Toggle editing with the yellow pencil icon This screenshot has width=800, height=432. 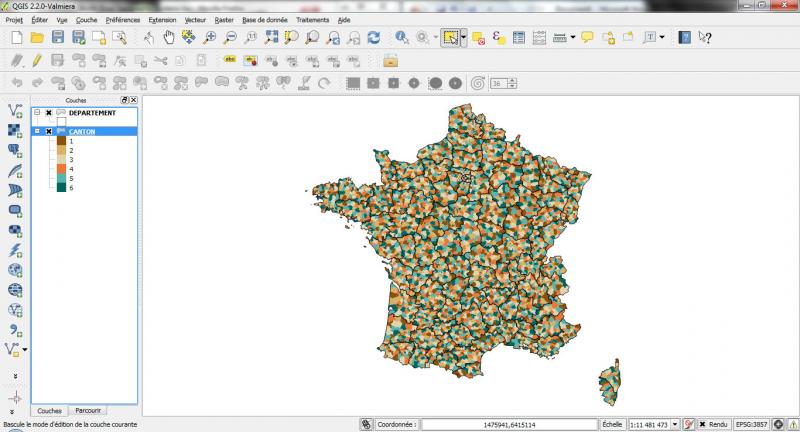[36, 60]
